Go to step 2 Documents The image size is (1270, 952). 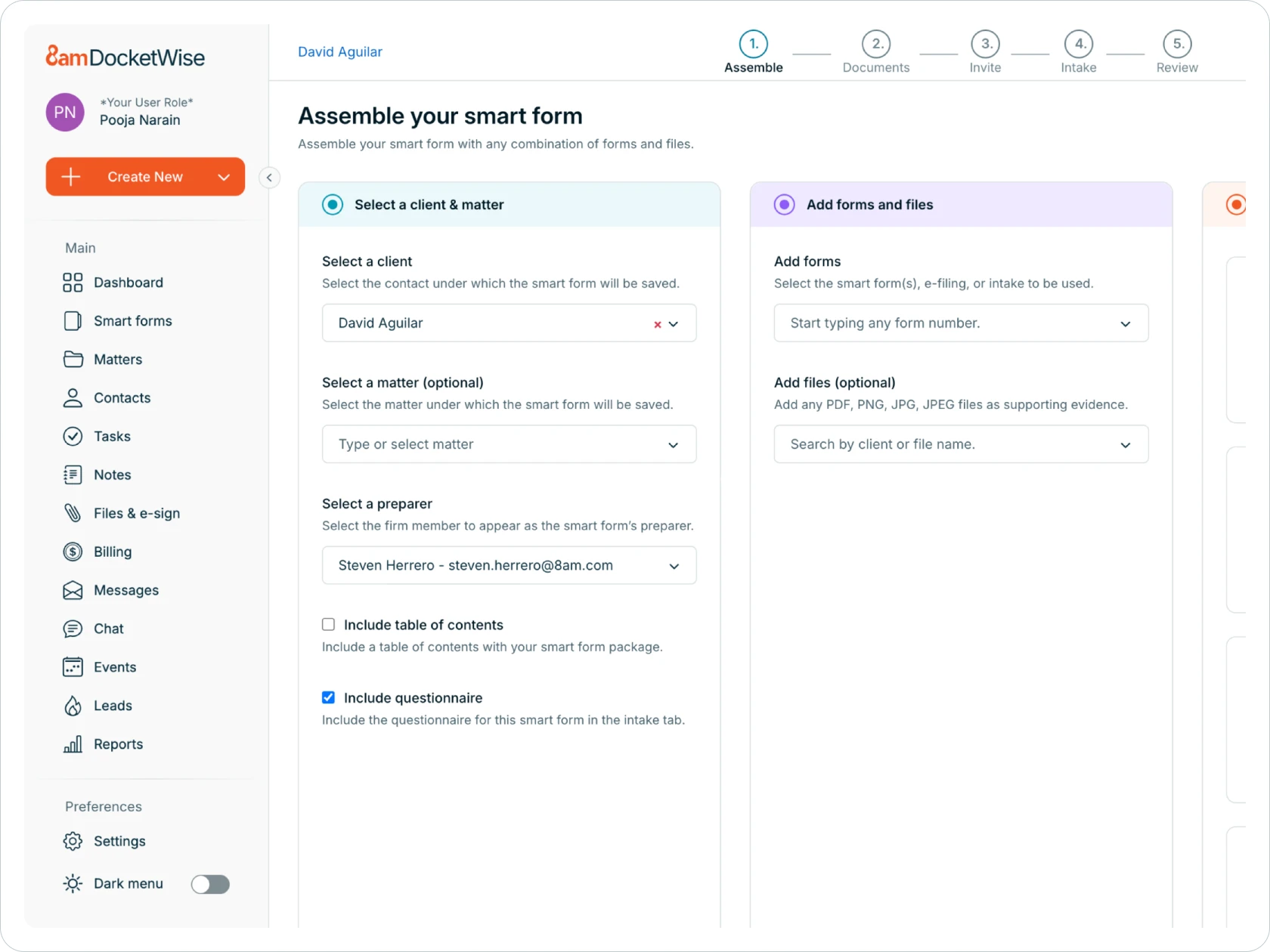tap(876, 52)
